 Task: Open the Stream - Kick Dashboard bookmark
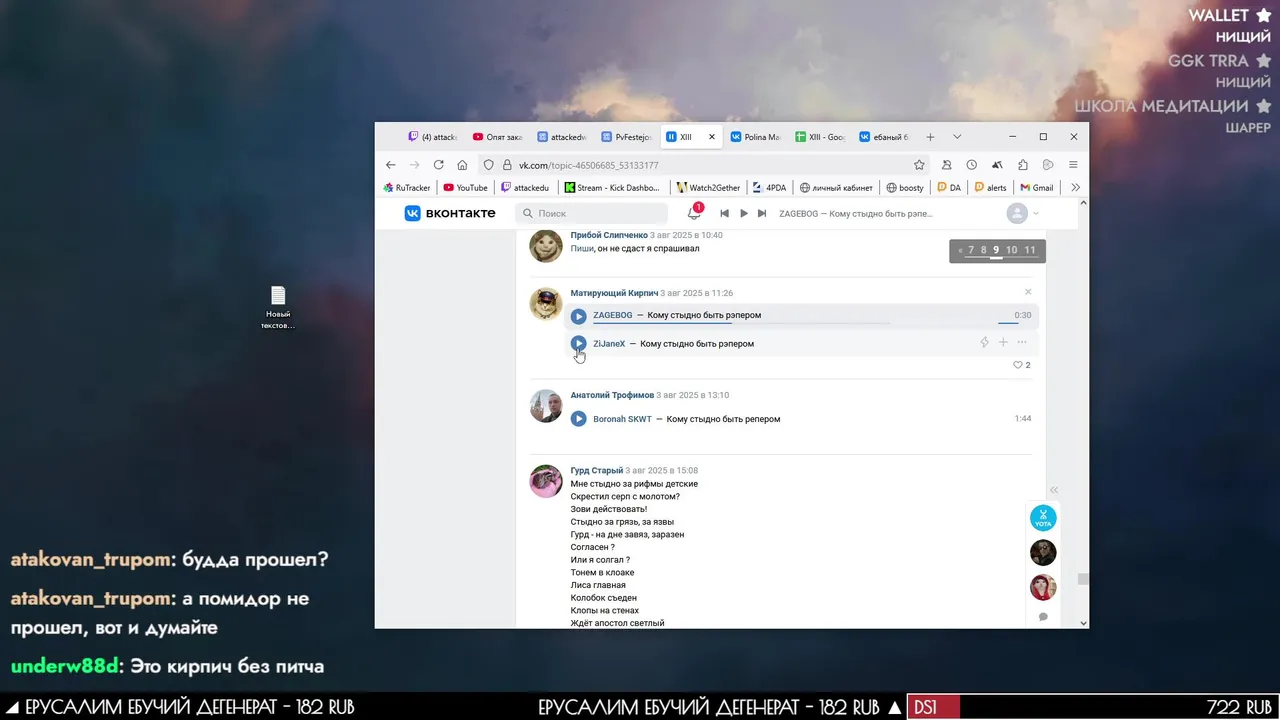[612, 187]
